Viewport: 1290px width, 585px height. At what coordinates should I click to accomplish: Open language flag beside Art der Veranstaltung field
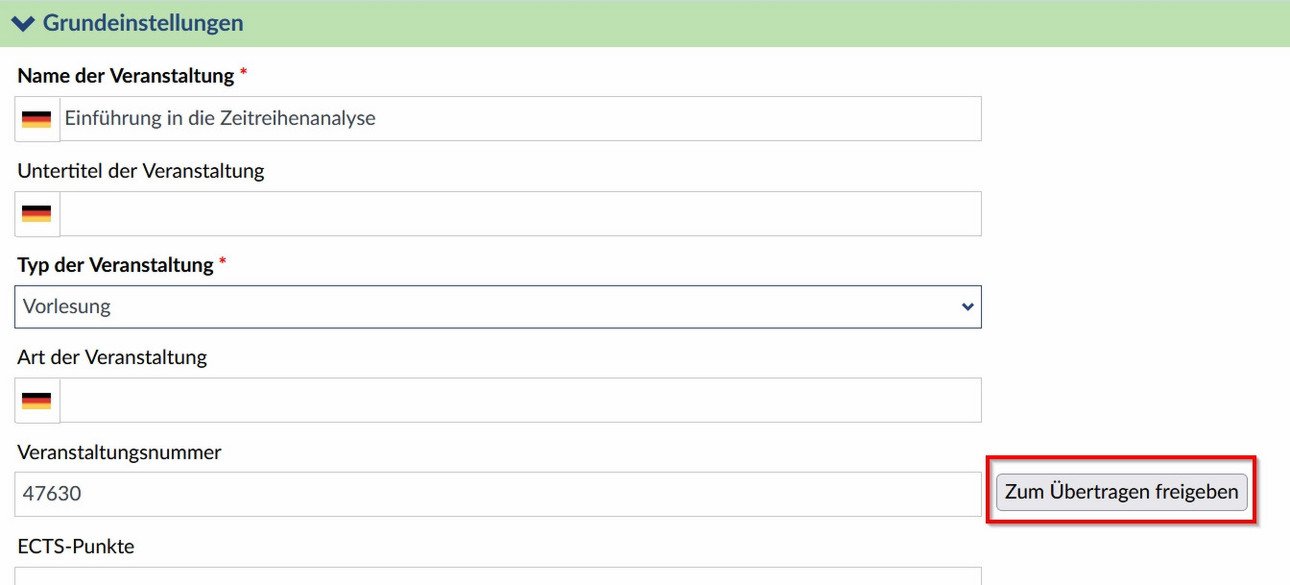[x=37, y=400]
